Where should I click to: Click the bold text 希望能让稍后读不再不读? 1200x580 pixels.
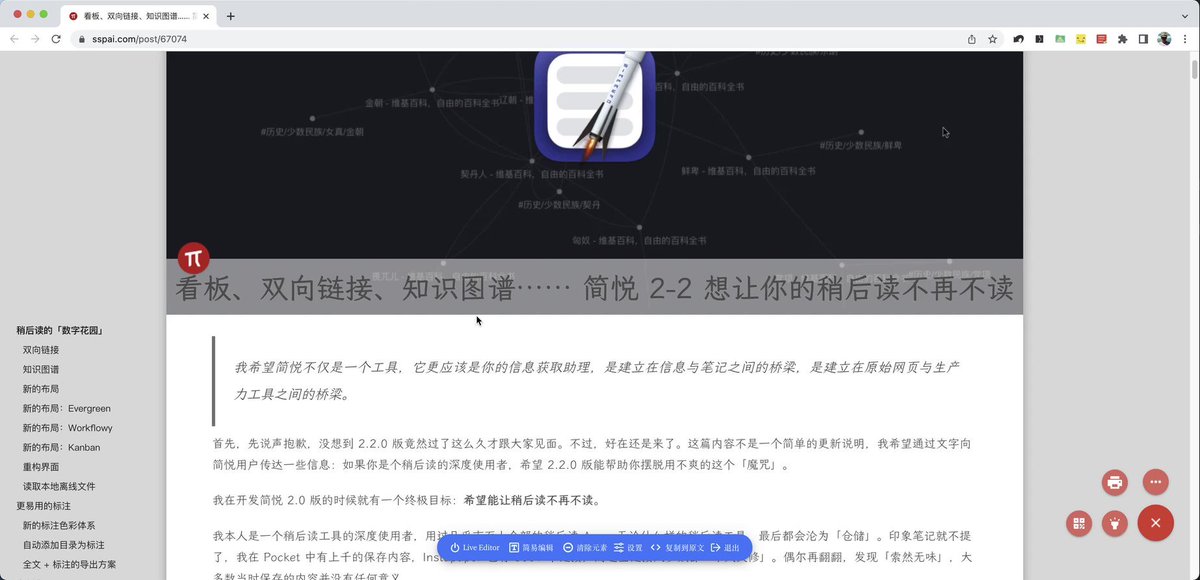pos(530,500)
